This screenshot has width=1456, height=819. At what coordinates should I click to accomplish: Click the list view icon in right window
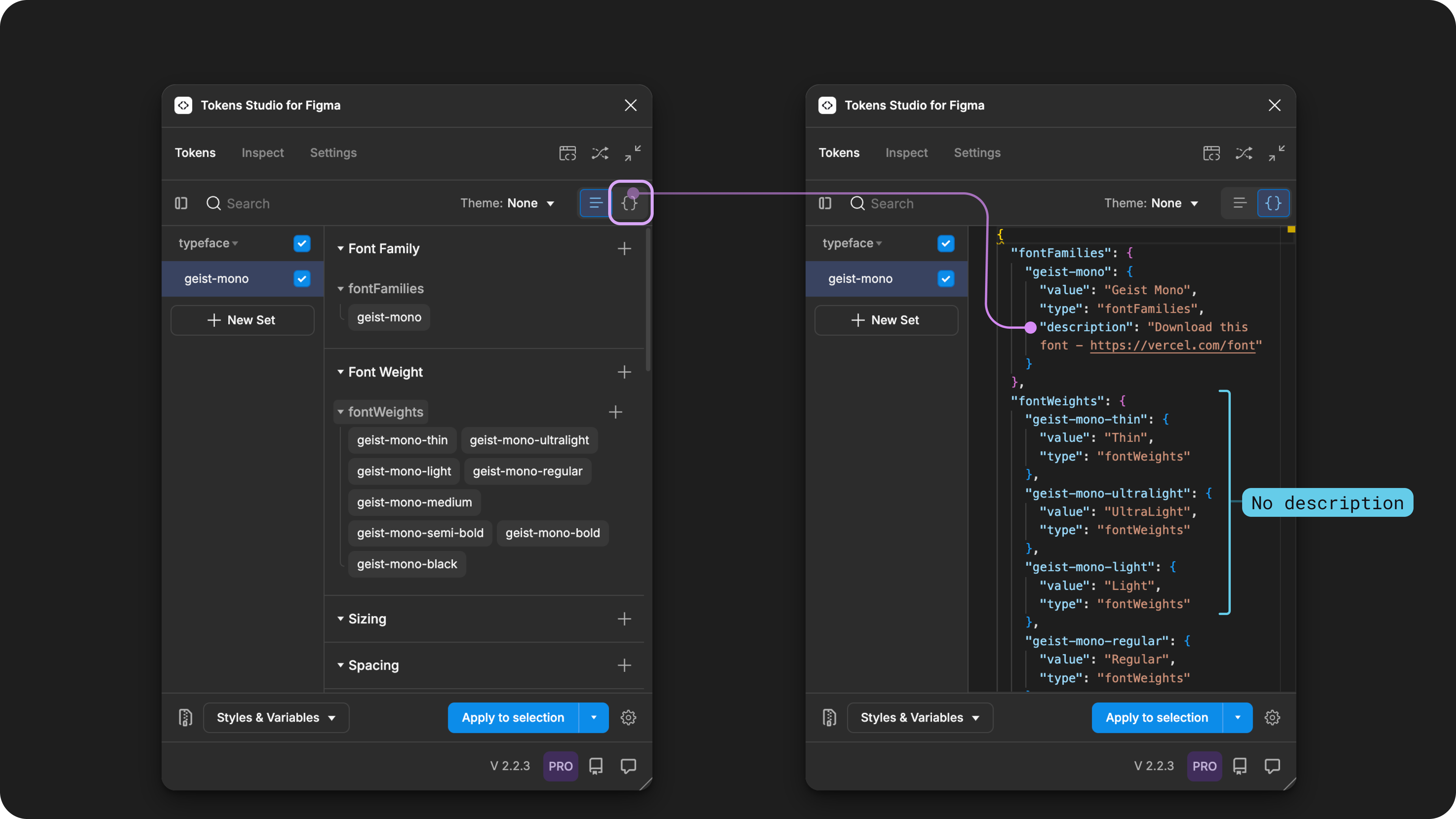pos(1239,203)
